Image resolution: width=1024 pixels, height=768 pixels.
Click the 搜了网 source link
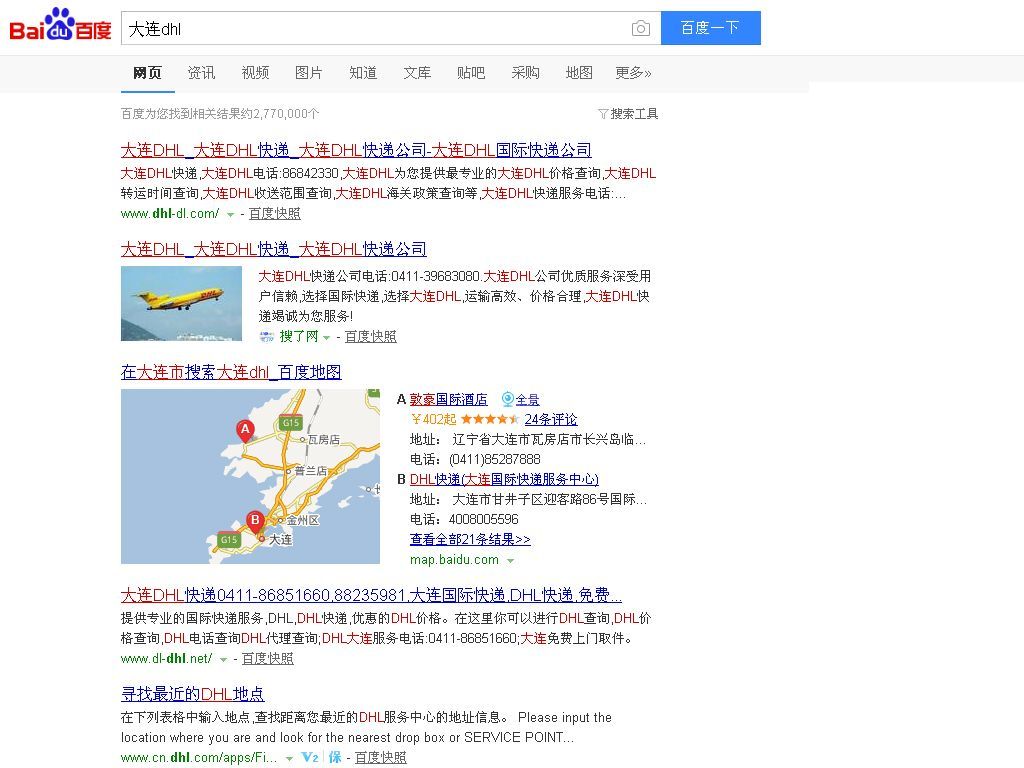pyautogui.click(x=298, y=336)
